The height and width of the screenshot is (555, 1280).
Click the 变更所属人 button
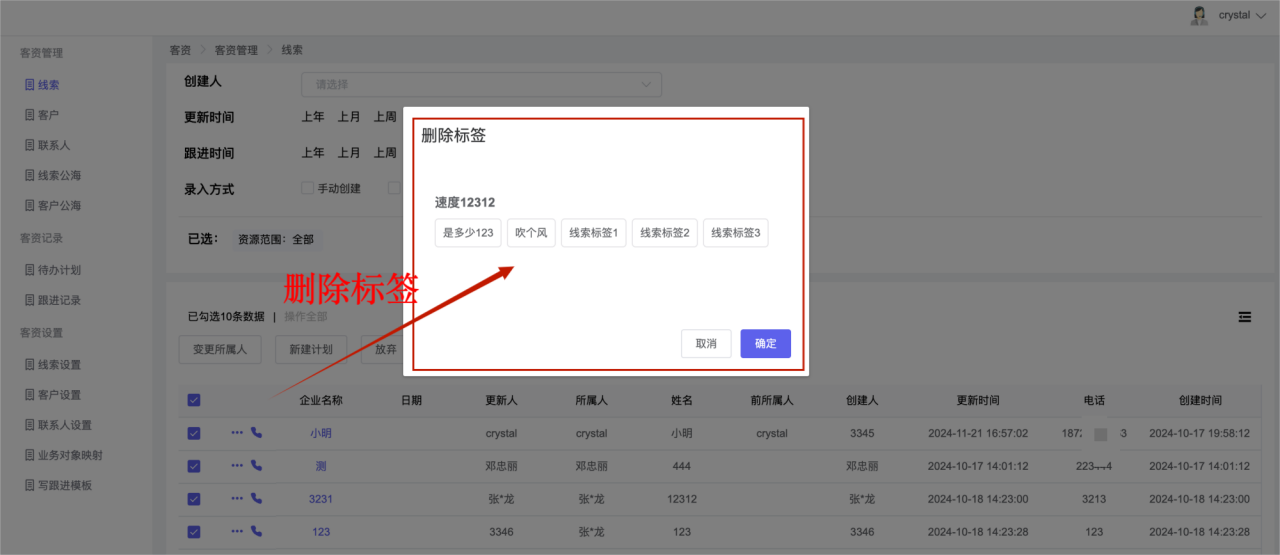pyautogui.click(x=220, y=350)
